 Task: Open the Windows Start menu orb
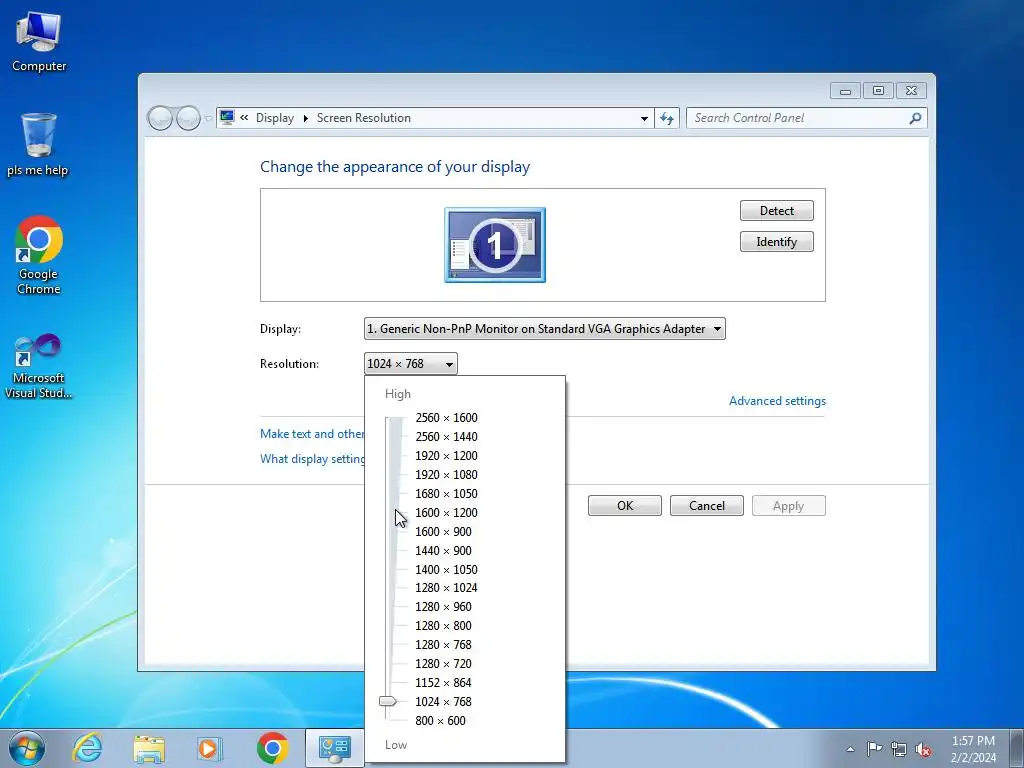tap(27, 748)
